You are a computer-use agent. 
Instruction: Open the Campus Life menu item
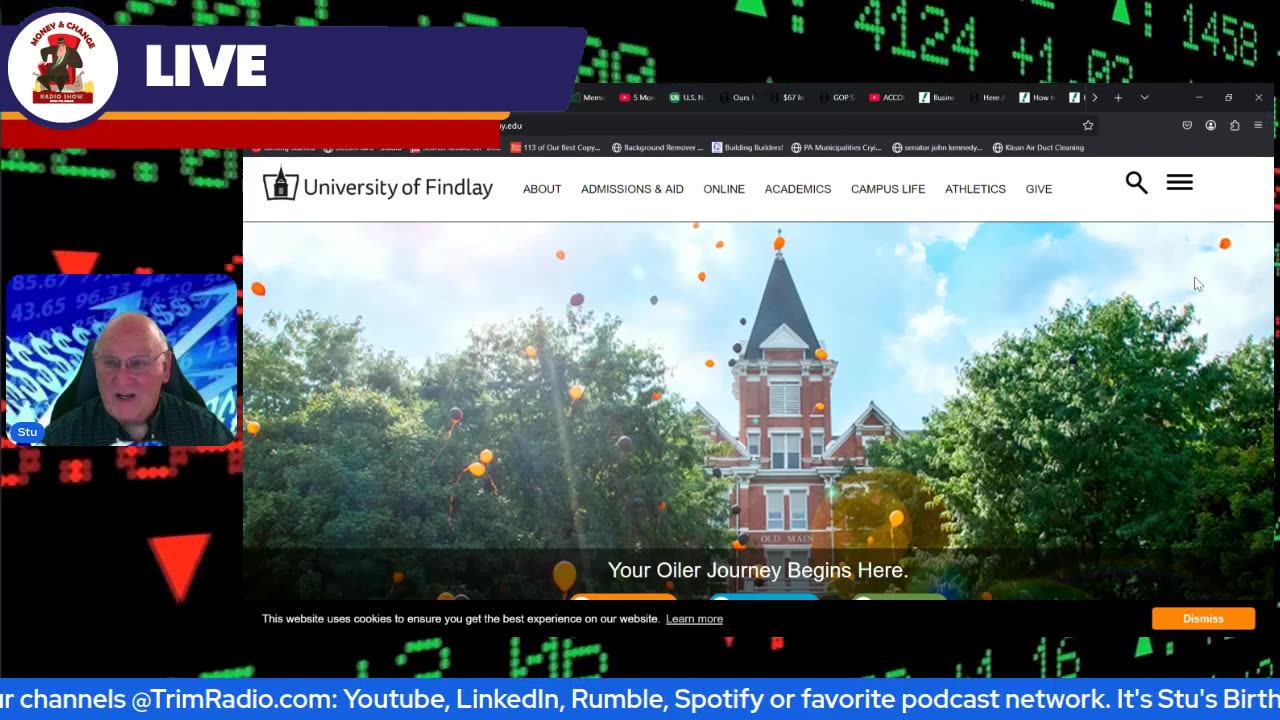pyautogui.click(x=888, y=189)
